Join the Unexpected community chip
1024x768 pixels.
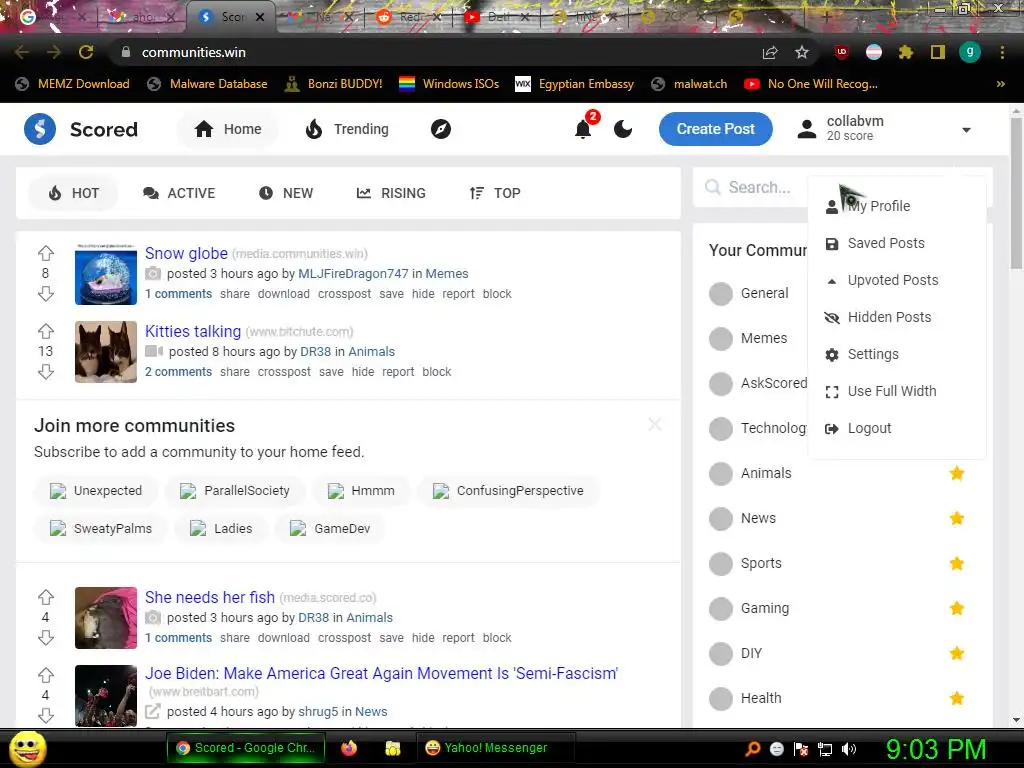tap(96, 491)
